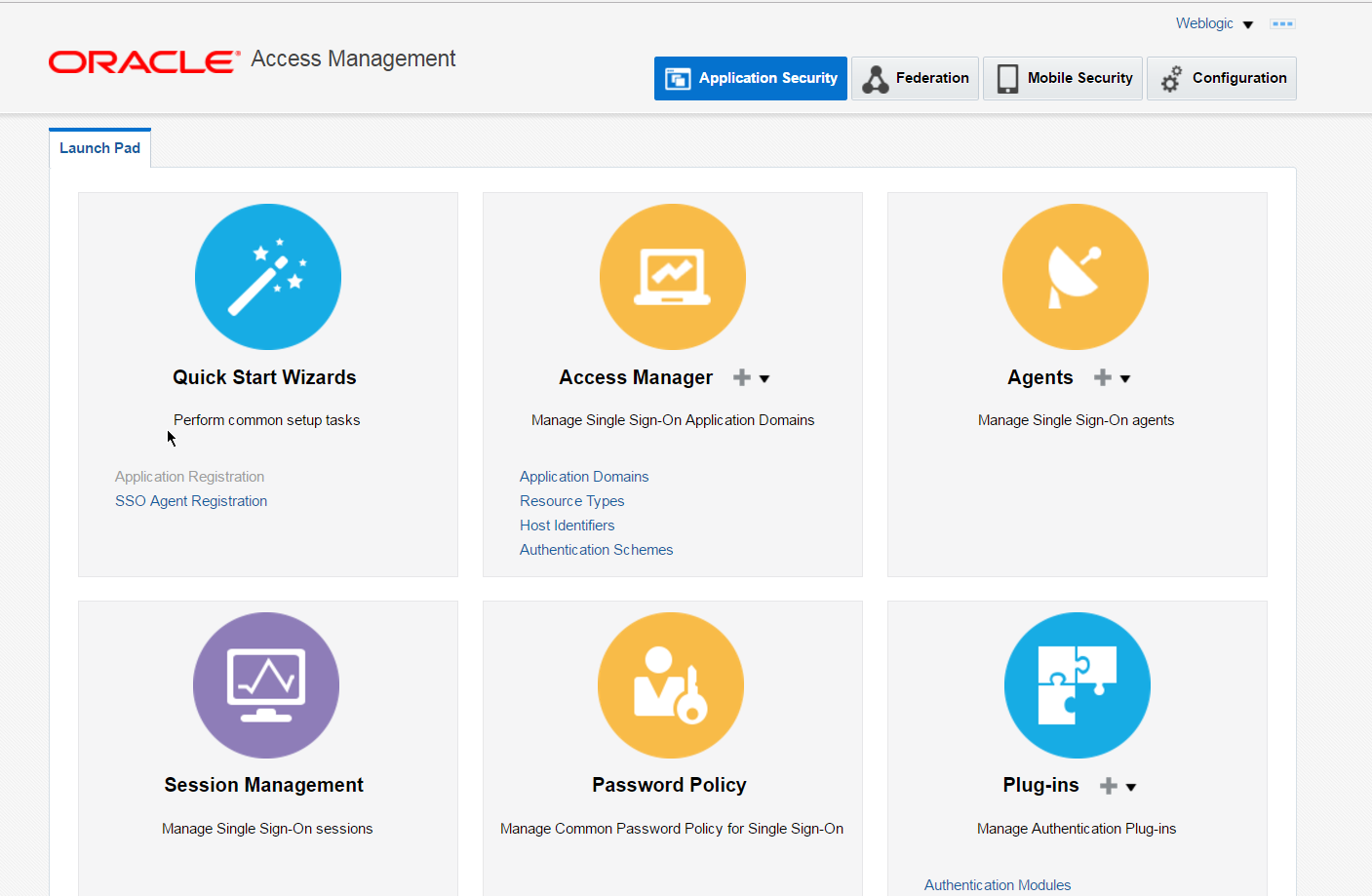Switch to the Application Security tab

(x=751, y=78)
